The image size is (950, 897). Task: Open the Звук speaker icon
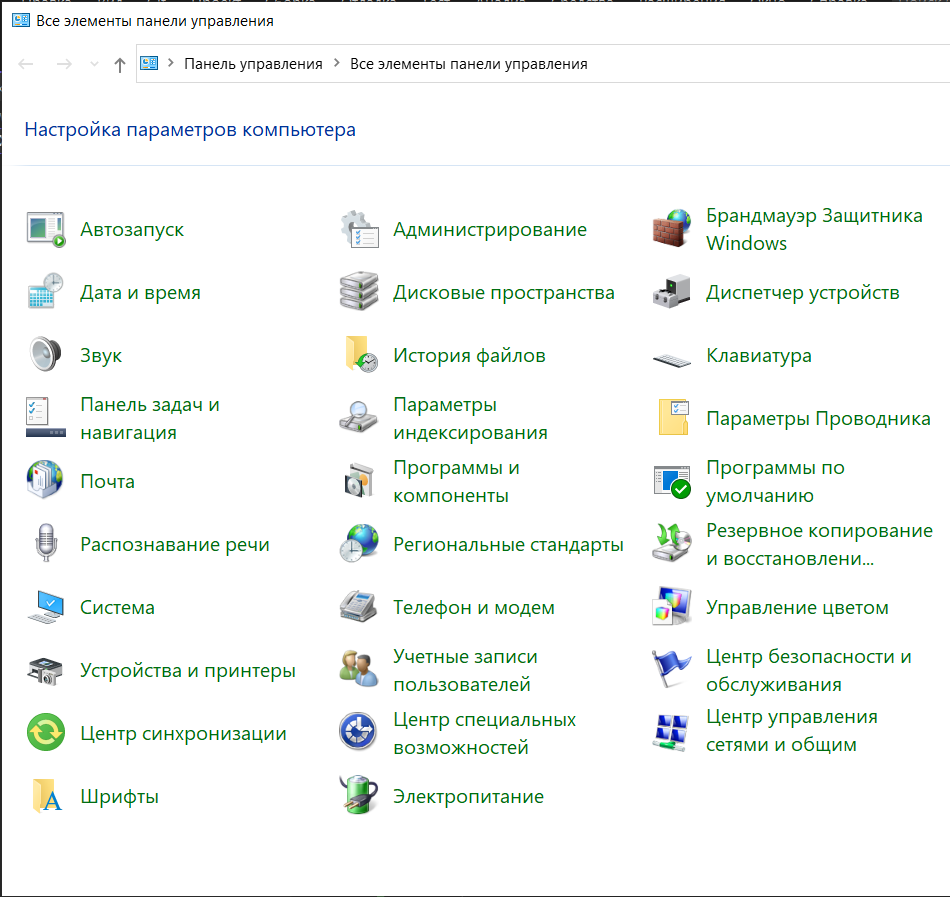[x=46, y=356]
